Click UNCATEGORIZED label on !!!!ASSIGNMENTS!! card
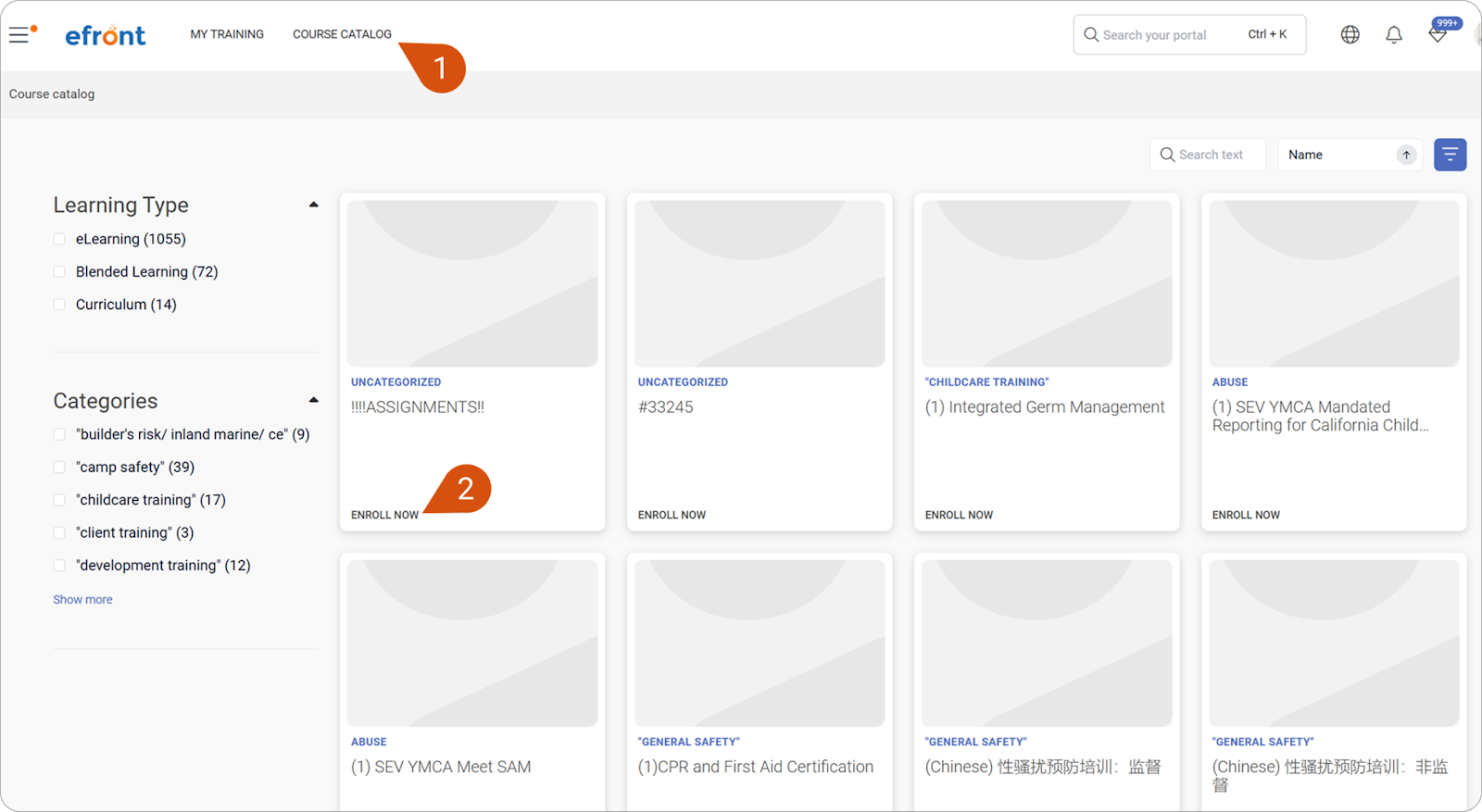 [x=396, y=382]
